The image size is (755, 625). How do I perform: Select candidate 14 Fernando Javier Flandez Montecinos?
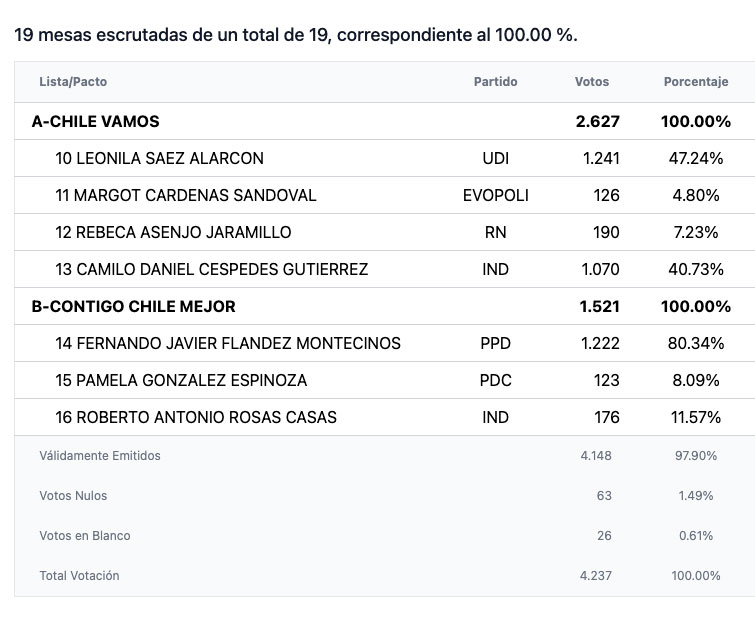tap(385, 343)
